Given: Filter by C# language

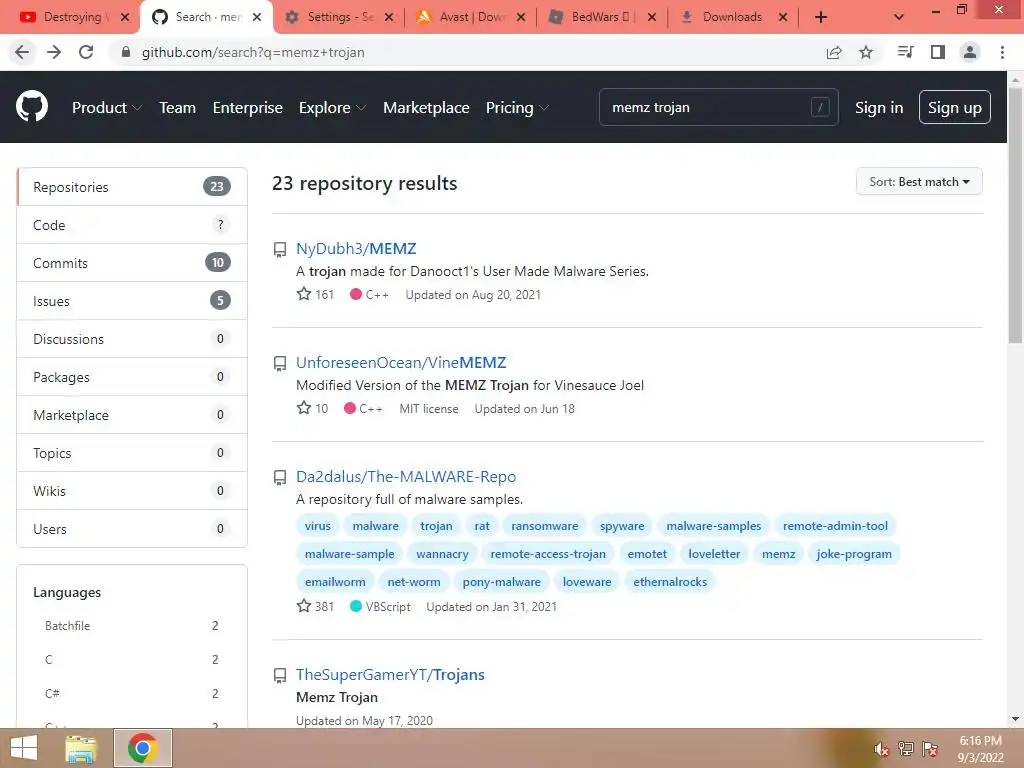Looking at the screenshot, I should point(131,694).
